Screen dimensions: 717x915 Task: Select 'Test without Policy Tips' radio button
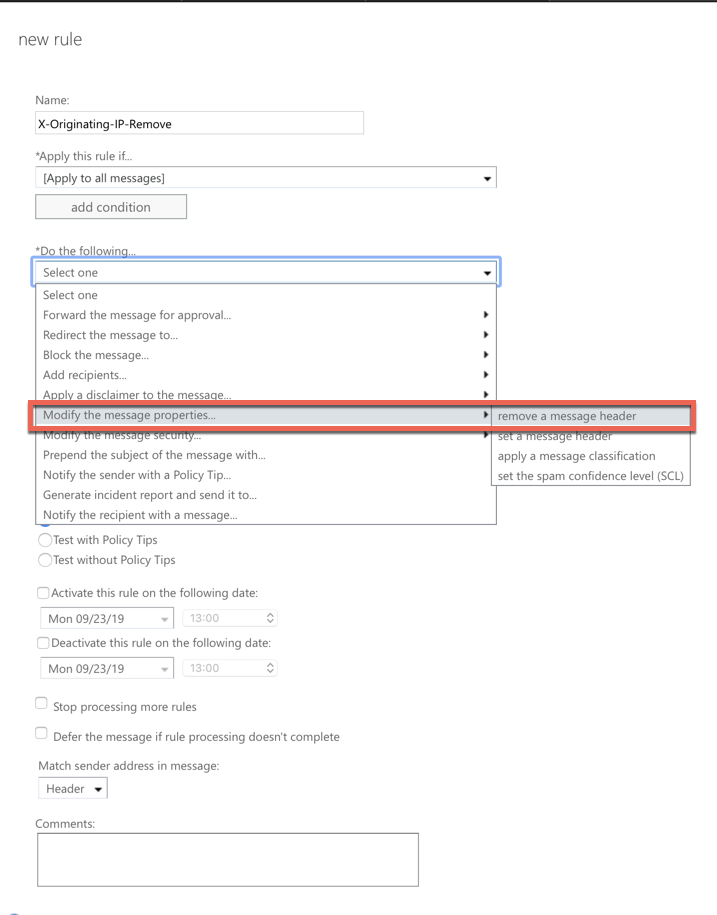[x=45, y=560]
